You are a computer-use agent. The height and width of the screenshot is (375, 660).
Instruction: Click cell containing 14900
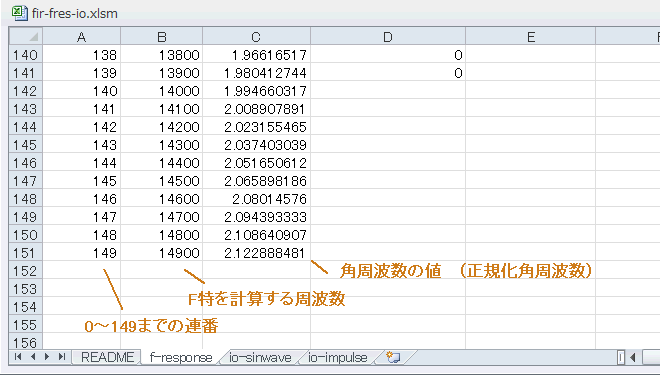(162, 253)
